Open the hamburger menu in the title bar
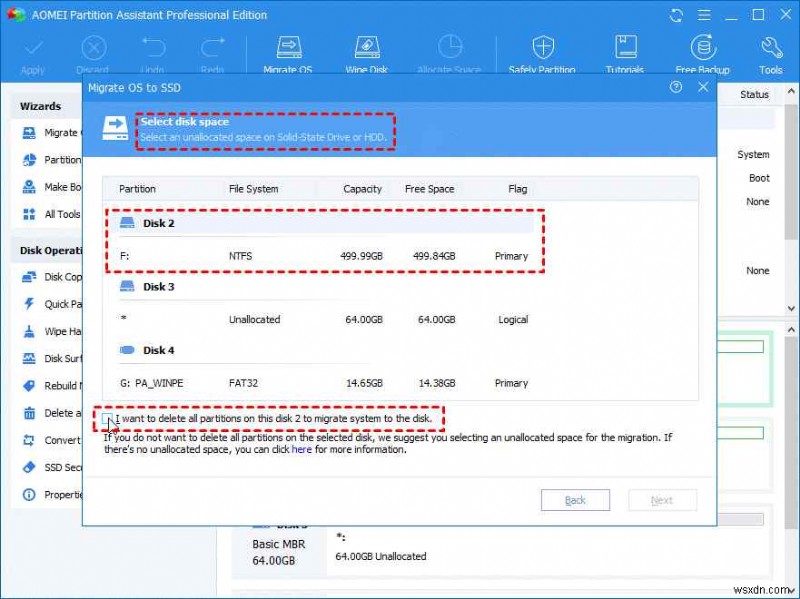The width and height of the screenshot is (800, 599). click(703, 15)
